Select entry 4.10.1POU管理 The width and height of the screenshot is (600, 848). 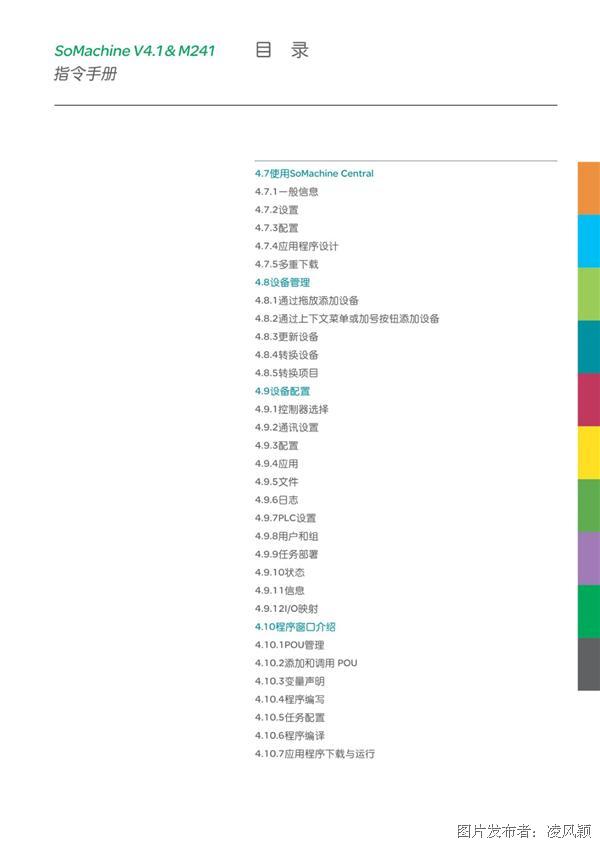(289, 645)
